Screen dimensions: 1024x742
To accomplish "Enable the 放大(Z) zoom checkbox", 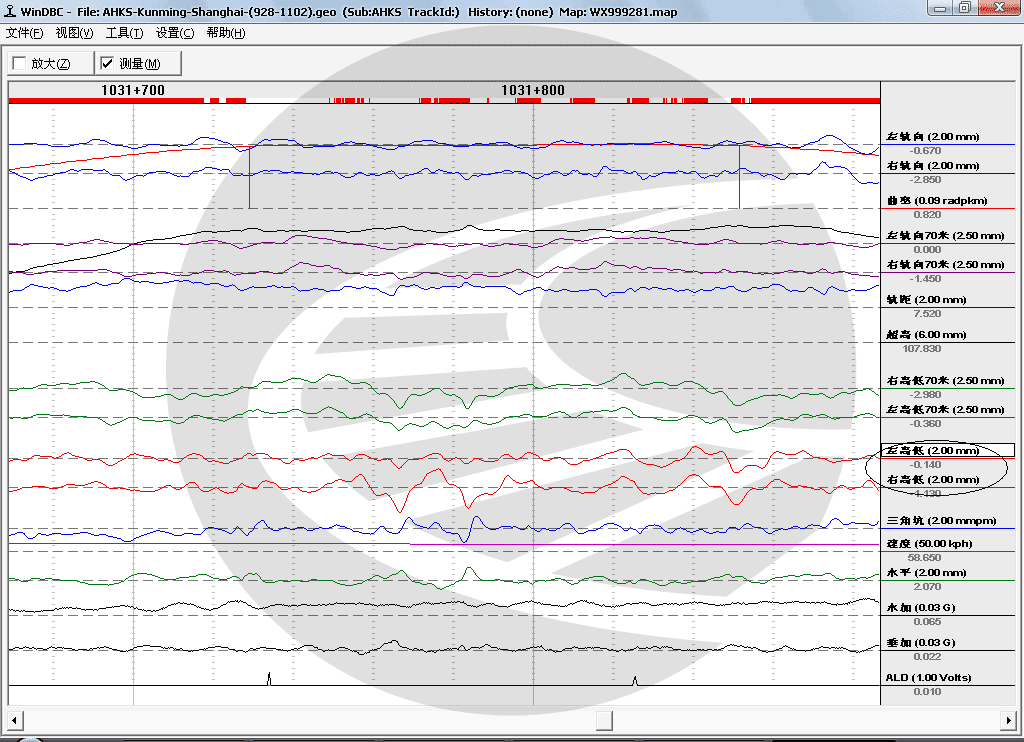I will click(x=20, y=63).
